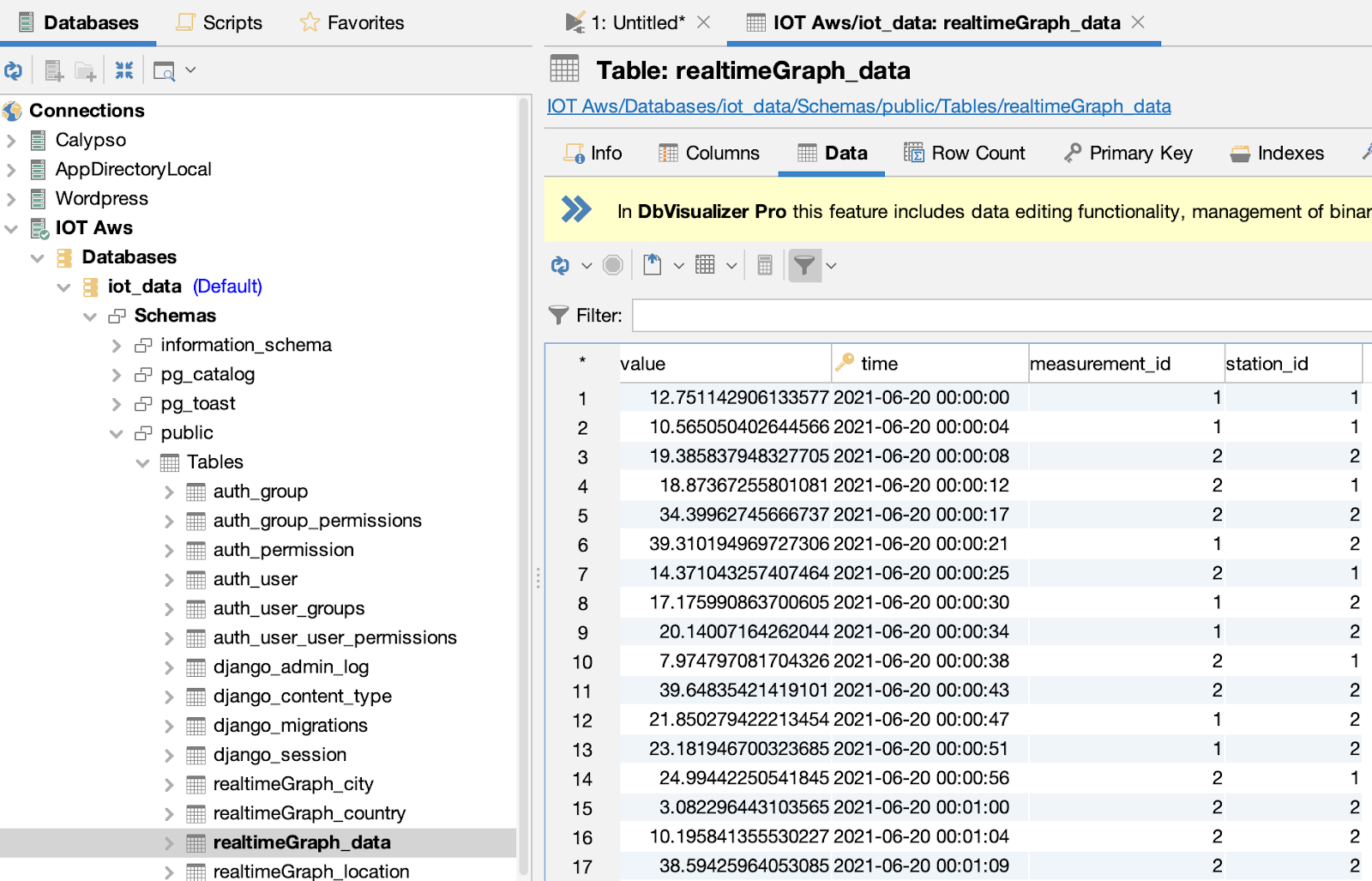
Task: Select row number 10 in the data grid
Action: (582, 662)
